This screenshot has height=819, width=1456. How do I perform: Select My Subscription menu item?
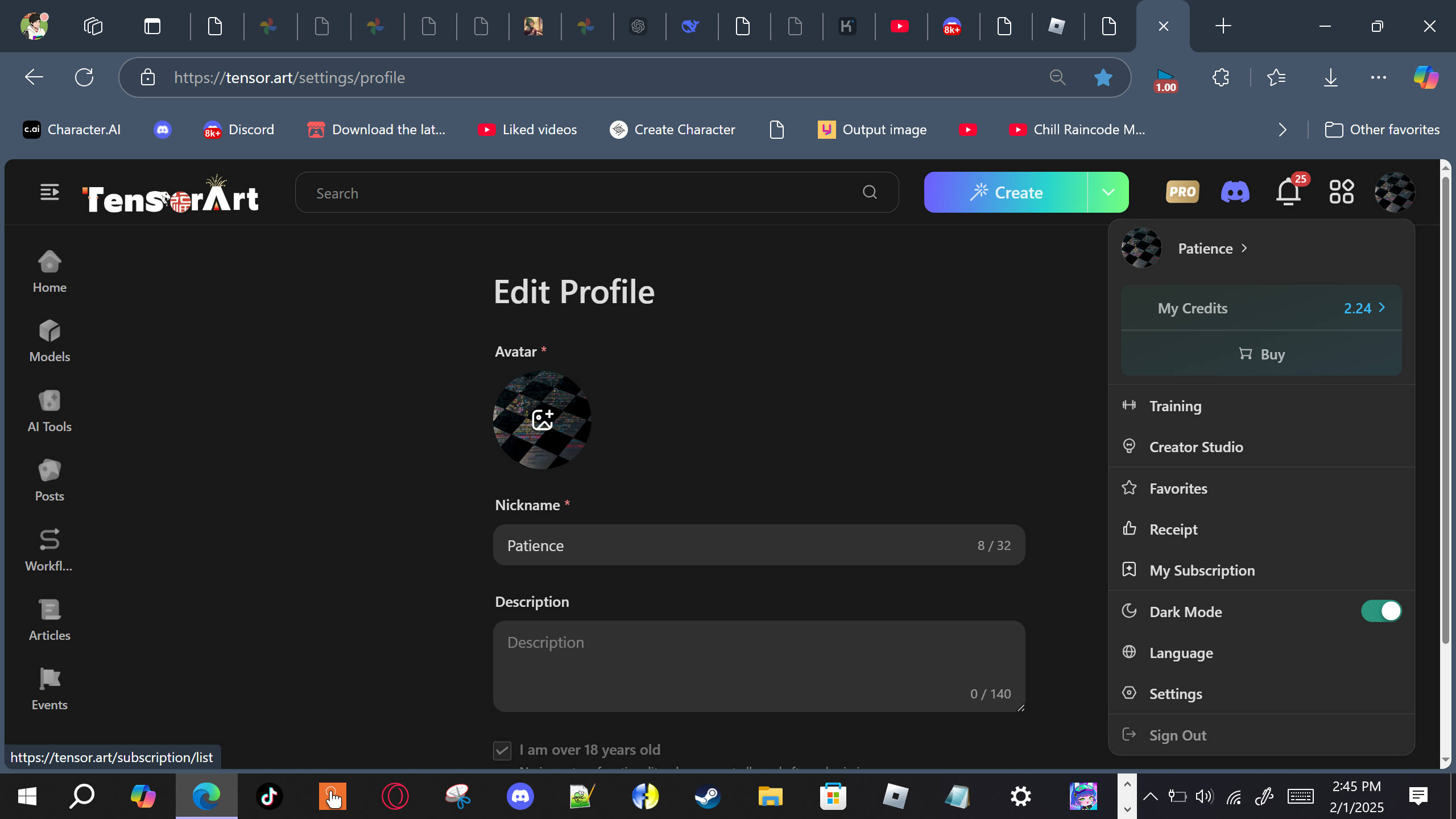pos(1202,570)
